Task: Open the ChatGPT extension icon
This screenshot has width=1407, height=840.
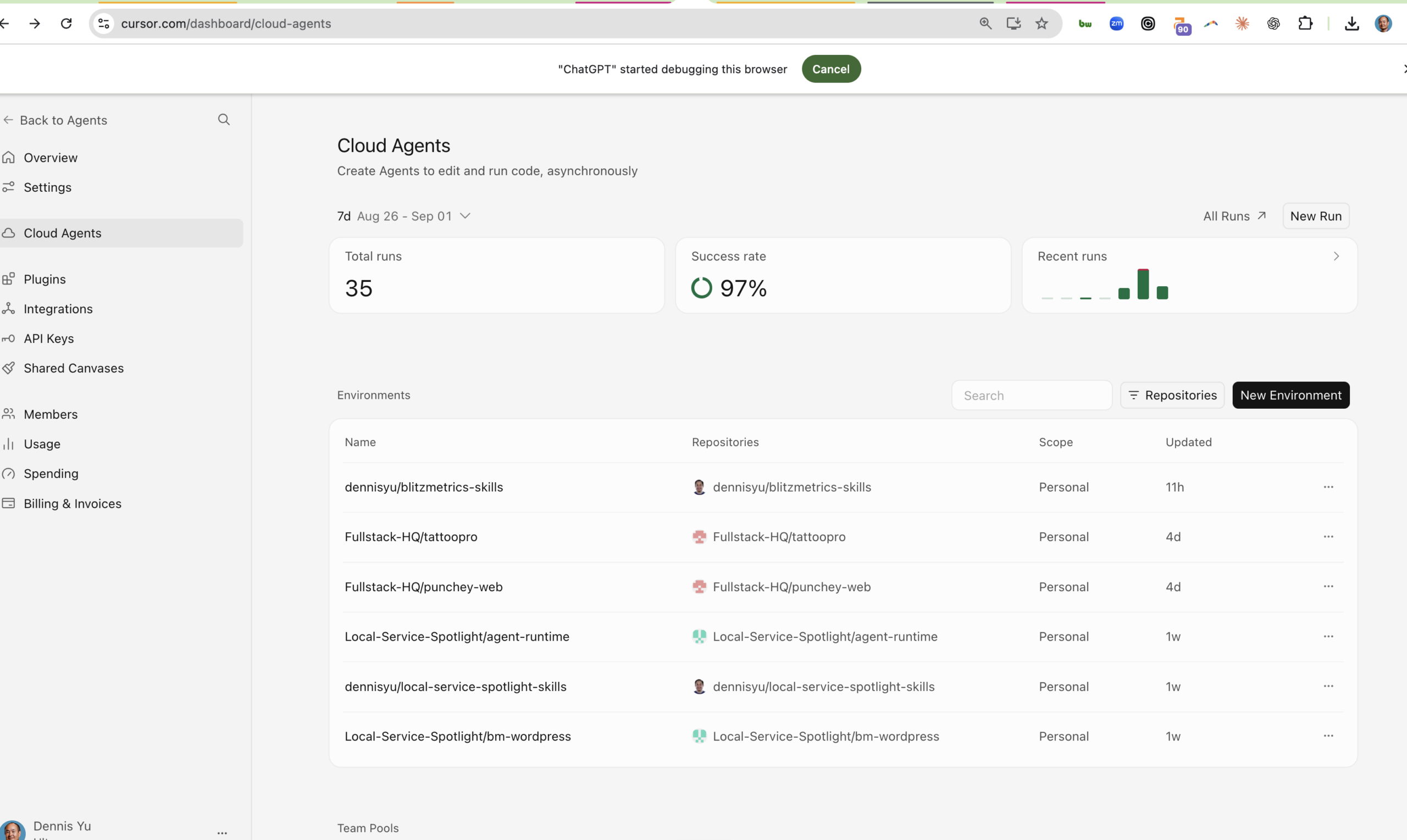Action: coord(1273,23)
